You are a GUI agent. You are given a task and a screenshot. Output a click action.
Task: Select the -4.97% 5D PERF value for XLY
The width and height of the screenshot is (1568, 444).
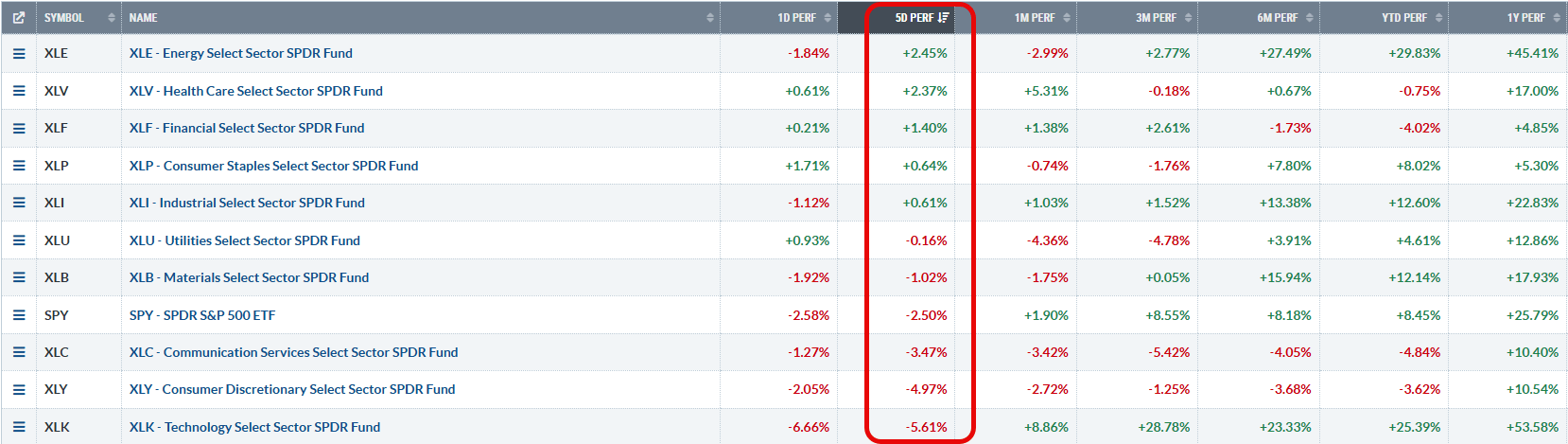pos(927,389)
